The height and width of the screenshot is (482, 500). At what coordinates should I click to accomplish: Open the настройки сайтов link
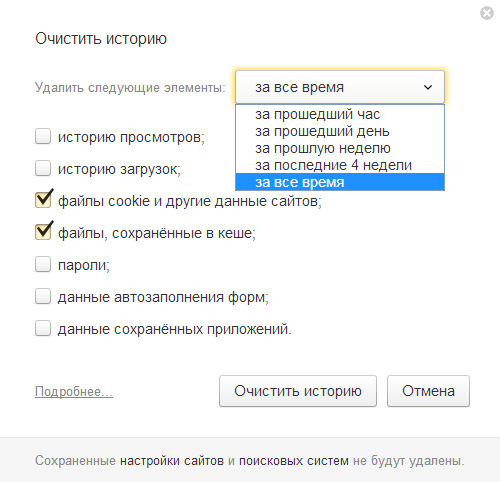click(x=172, y=461)
